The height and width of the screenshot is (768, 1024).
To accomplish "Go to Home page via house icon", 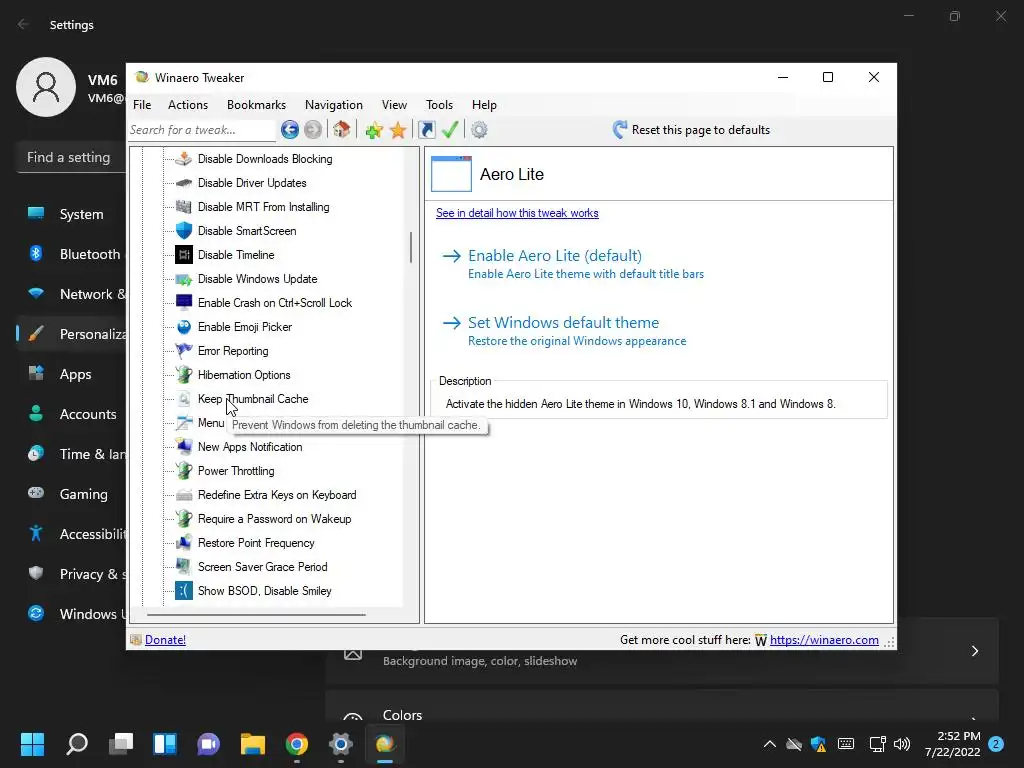I will (x=342, y=129).
